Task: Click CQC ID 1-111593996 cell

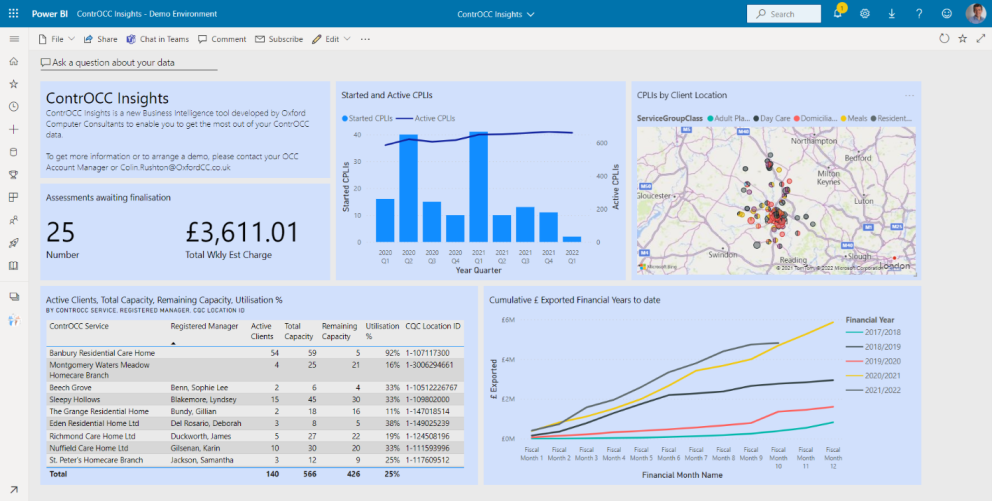Action: point(431,448)
